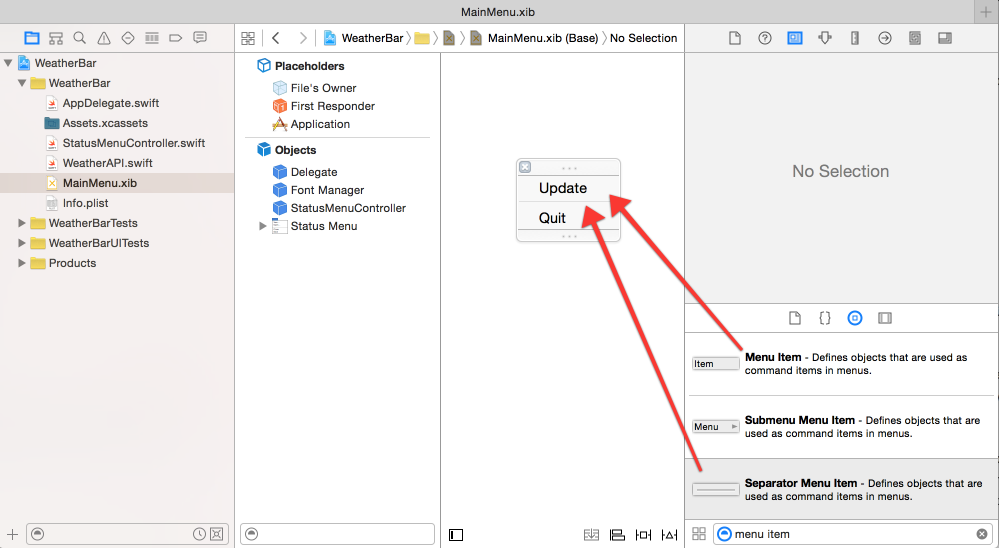Show the File Template library
Viewport: 999px width, 548px height.
click(x=794, y=318)
